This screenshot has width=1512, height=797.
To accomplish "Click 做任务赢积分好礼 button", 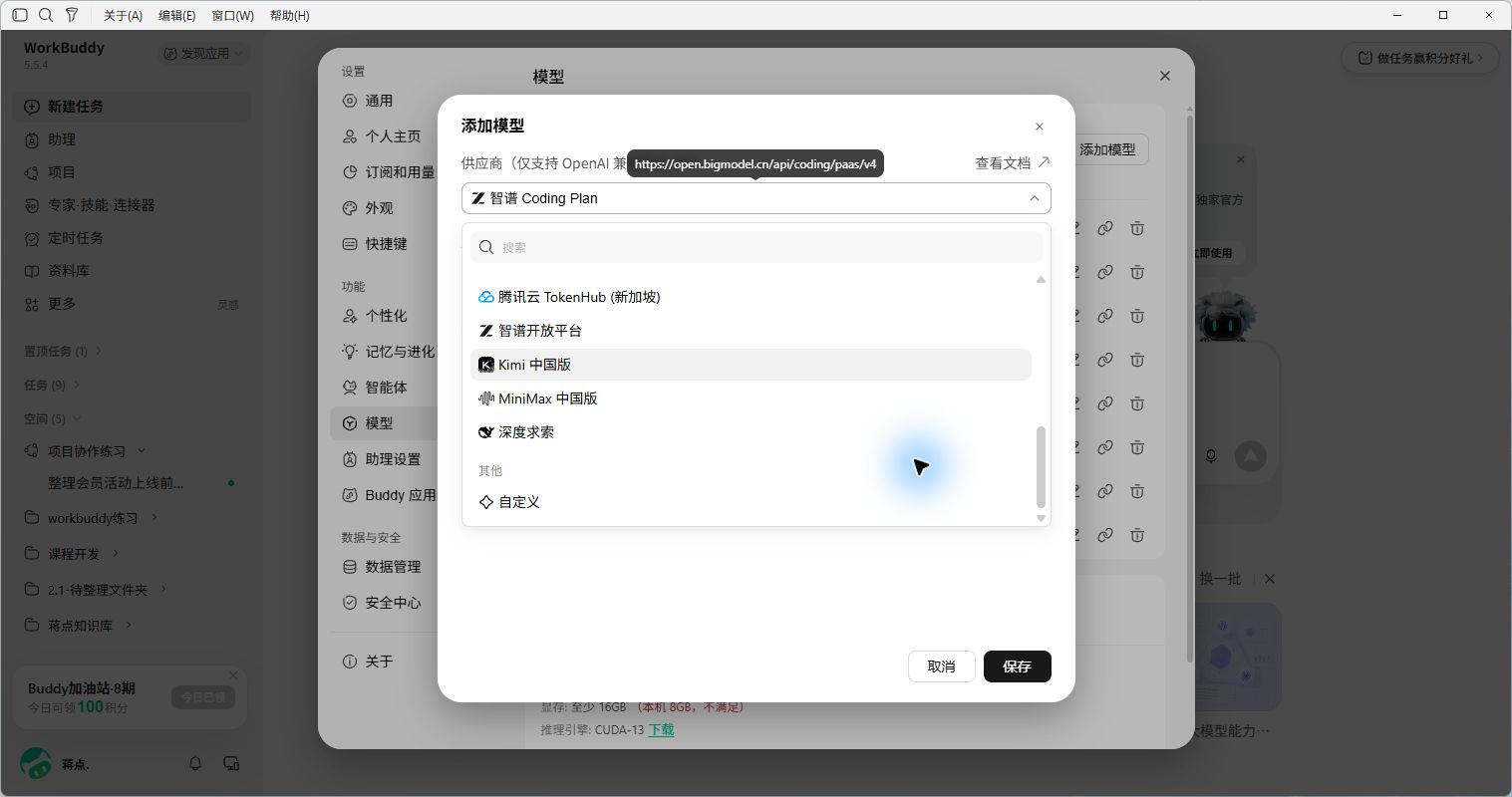I will [x=1420, y=58].
